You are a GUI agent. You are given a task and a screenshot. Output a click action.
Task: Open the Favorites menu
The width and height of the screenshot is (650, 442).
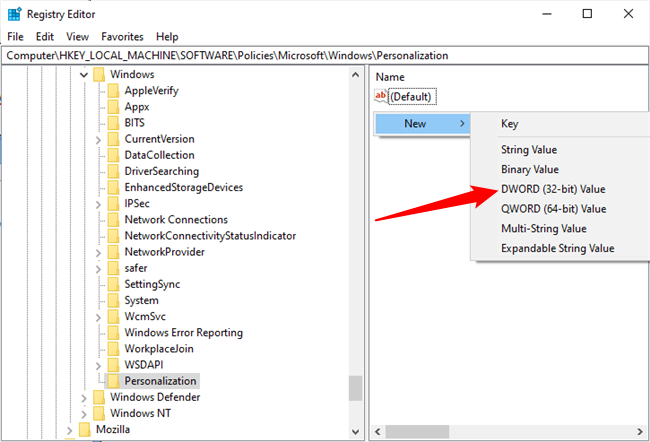pos(122,36)
